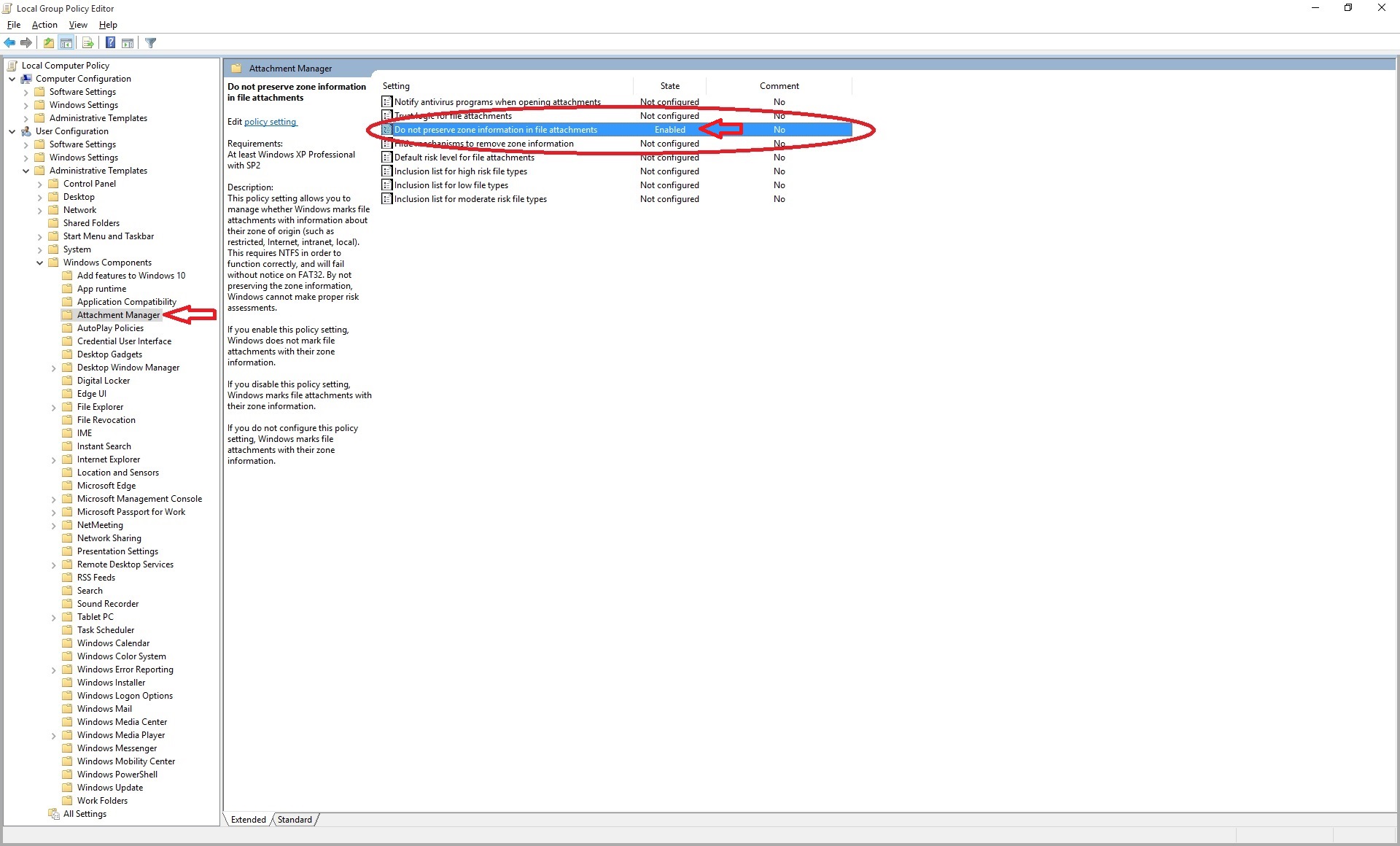1400x846 pixels.
Task: Click the Back navigation arrow icon
Action: coord(9,42)
